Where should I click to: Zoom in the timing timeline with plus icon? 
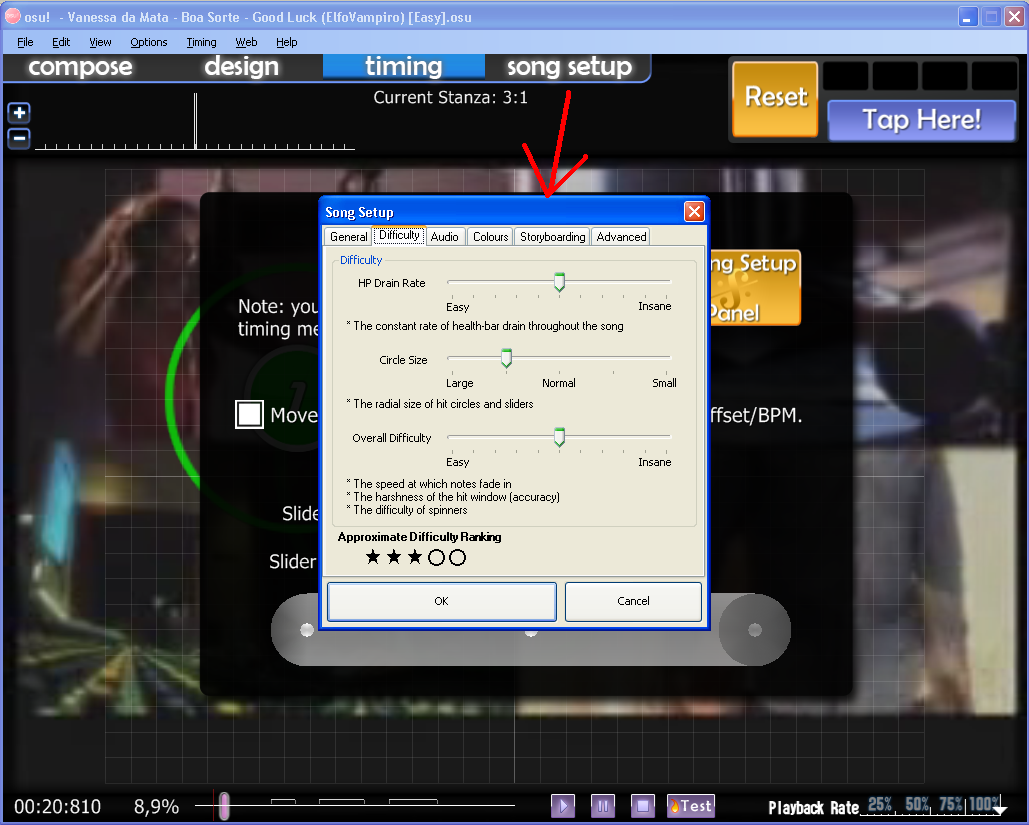[19, 113]
